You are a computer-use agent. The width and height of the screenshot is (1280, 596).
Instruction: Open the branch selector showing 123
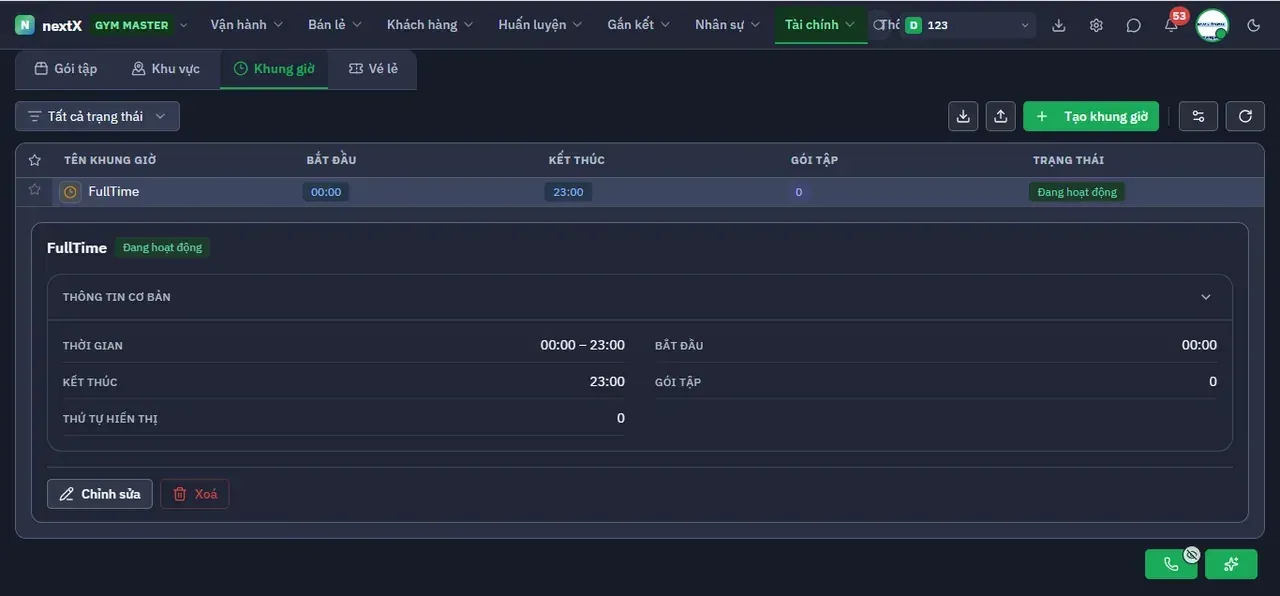[968, 25]
